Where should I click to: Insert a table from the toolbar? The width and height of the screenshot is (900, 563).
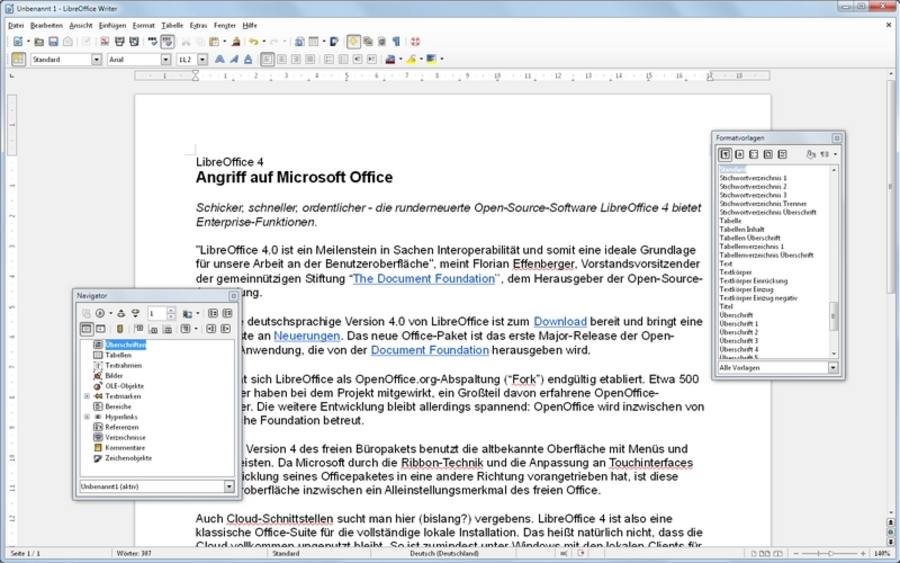pos(313,41)
